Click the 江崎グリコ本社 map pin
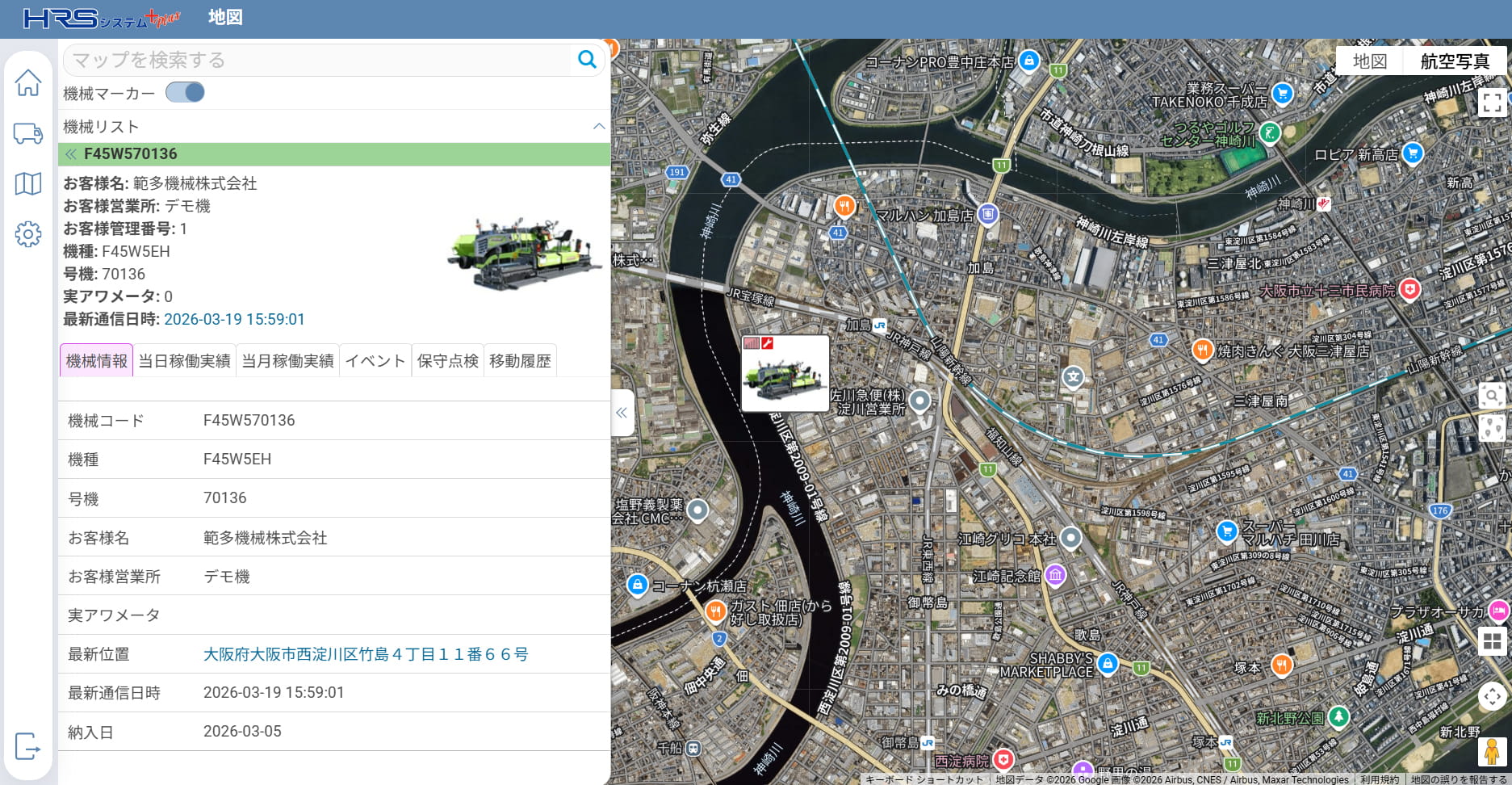The height and width of the screenshot is (785, 1512). [x=1070, y=538]
